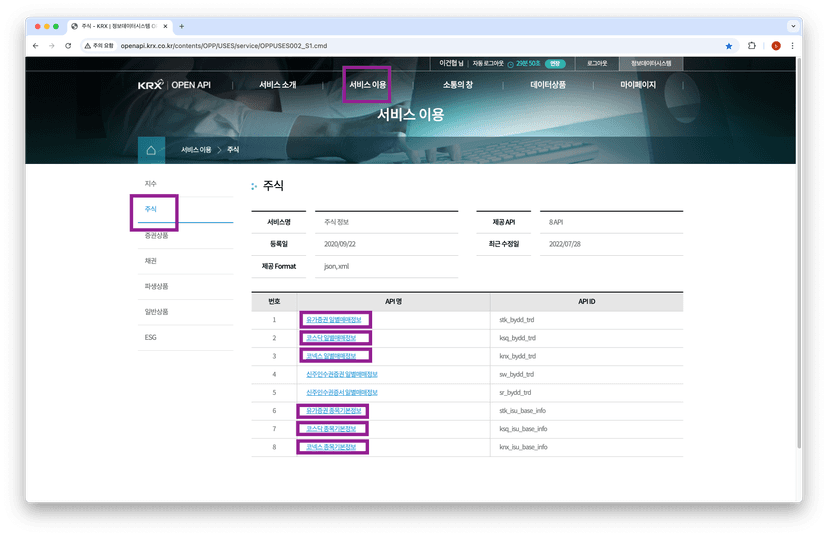Image resolution: width=828 pixels, height=536 pixels.
Task: Click the blue bookmark star icon
Action: point(729,46)
